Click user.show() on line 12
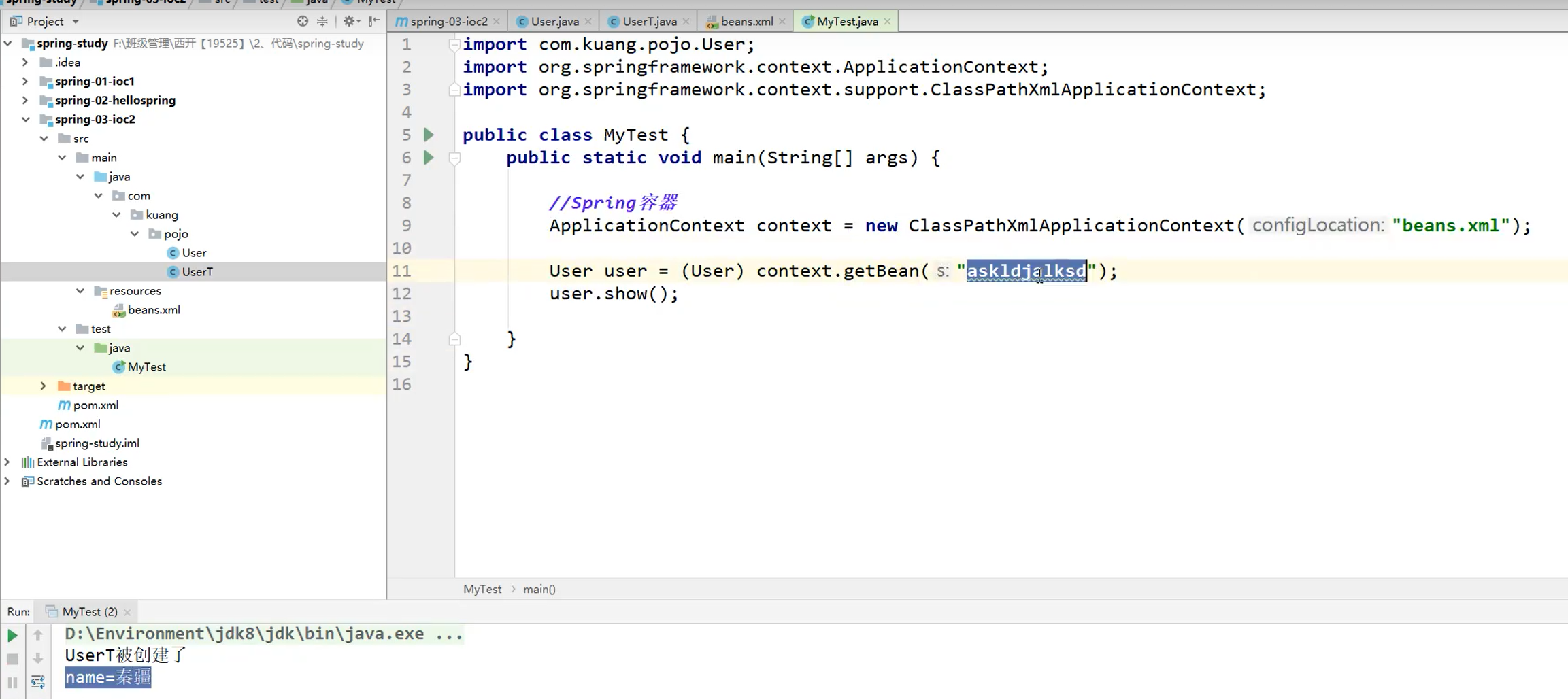This screenshot has height=699, width=1568. tap(614, 294)
